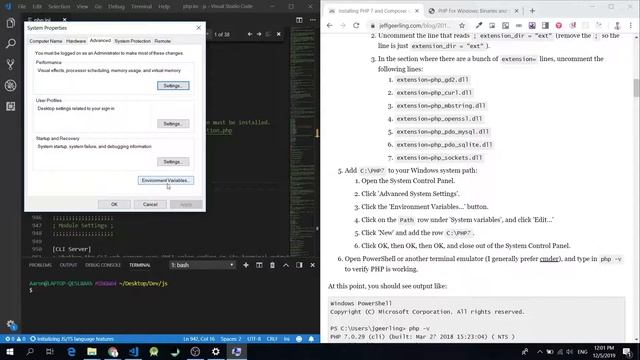This screenshot has width=640, height=360.
Task: Close the Installing PHP 7 and Composer tab
Action: (x=416, y=11)
